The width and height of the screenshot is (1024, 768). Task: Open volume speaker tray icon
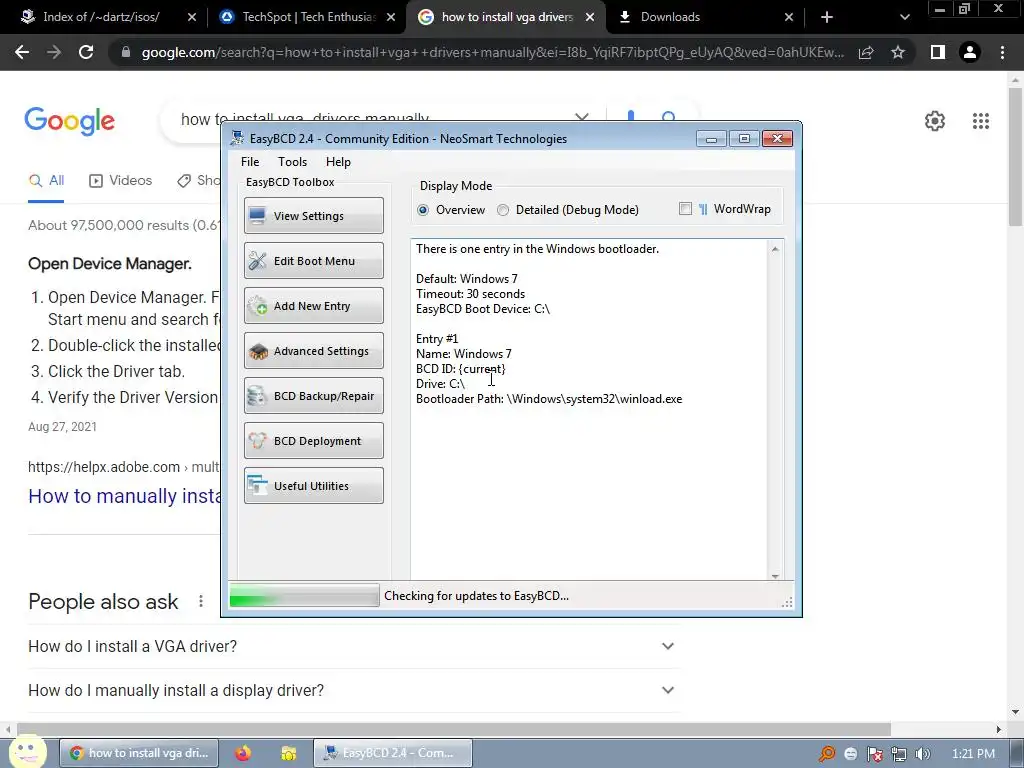pyautogui.click(x=922, y=754)
